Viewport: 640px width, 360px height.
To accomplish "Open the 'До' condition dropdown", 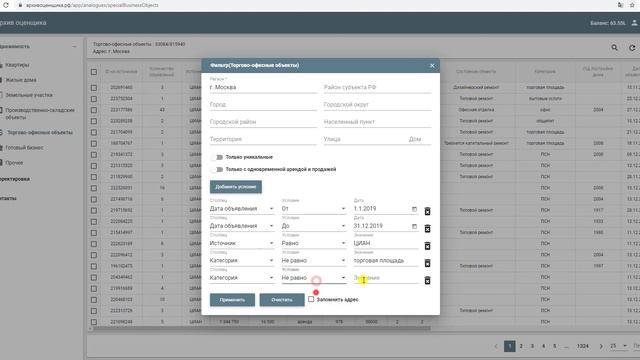I will point(313,226).
